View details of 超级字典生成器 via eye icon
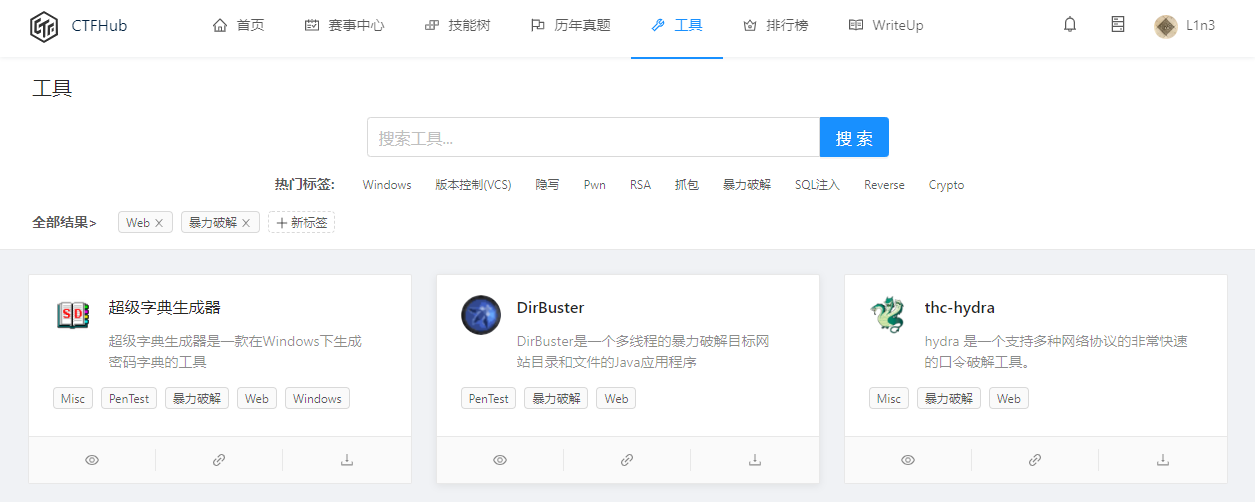The height and width of the screenshot is (502, 1255). pyautogui.click(x=92, y=460)
